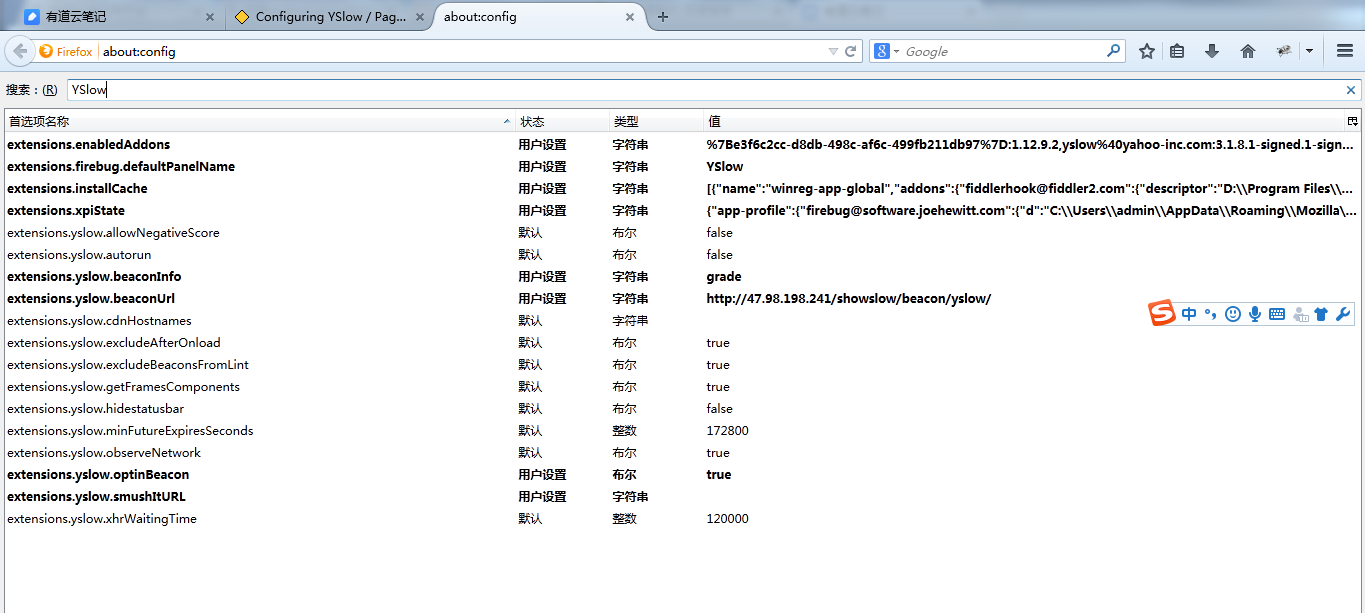This screenshot has height=613, width=1365.
Task: Select extensions.yslow.observeNetwork preference
Action: click(682, 453)
